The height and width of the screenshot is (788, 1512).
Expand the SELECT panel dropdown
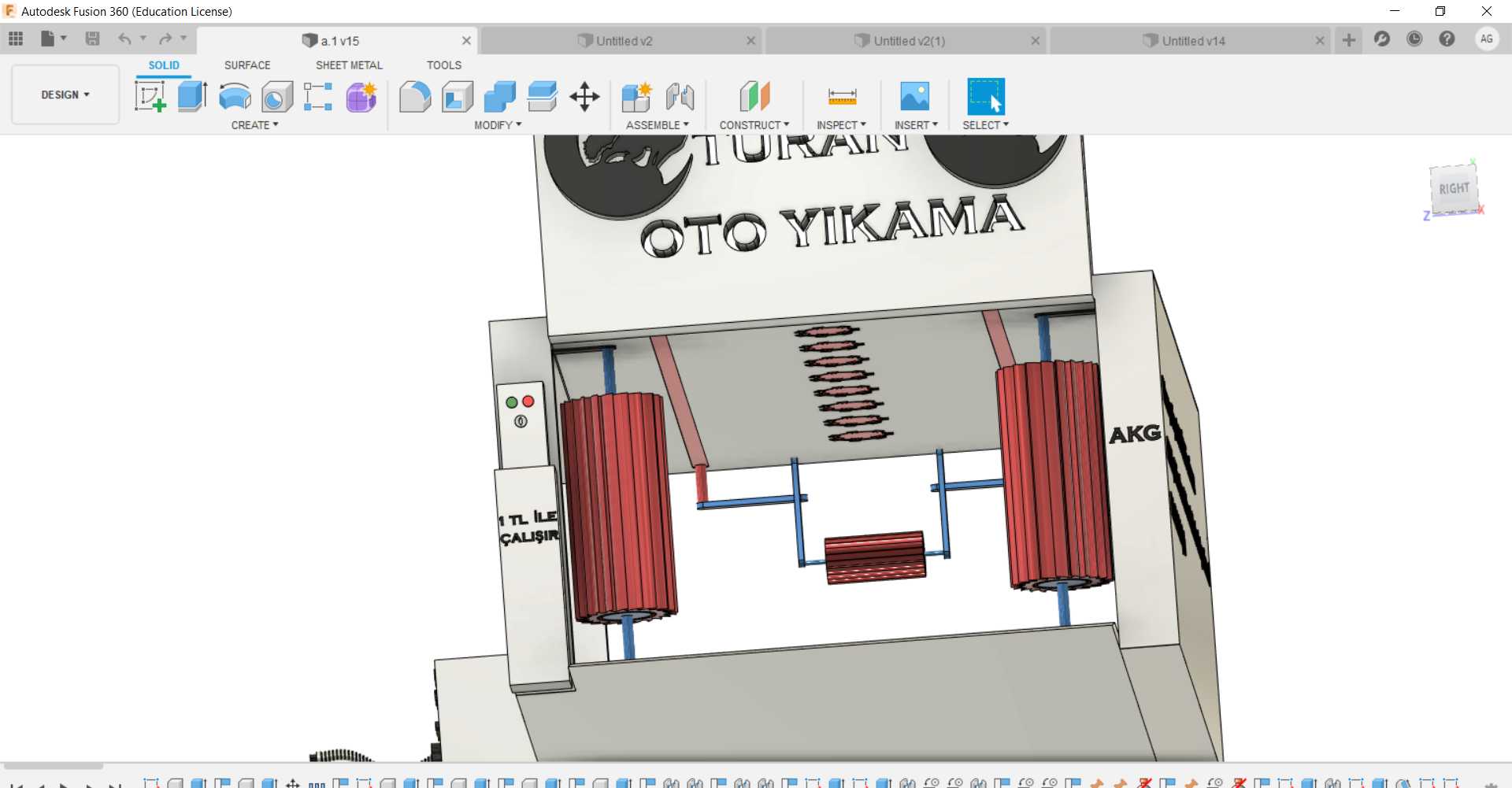click(986, 125)
